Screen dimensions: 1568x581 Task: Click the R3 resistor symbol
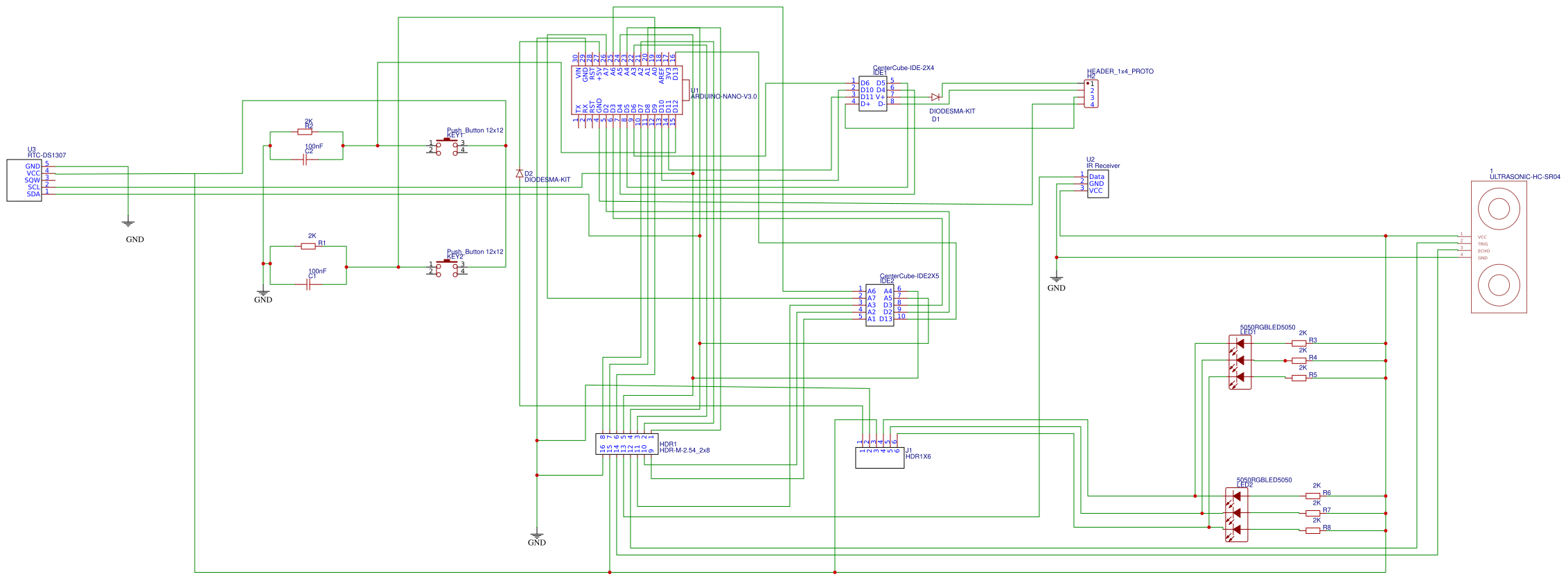[x=1299, y=343]
